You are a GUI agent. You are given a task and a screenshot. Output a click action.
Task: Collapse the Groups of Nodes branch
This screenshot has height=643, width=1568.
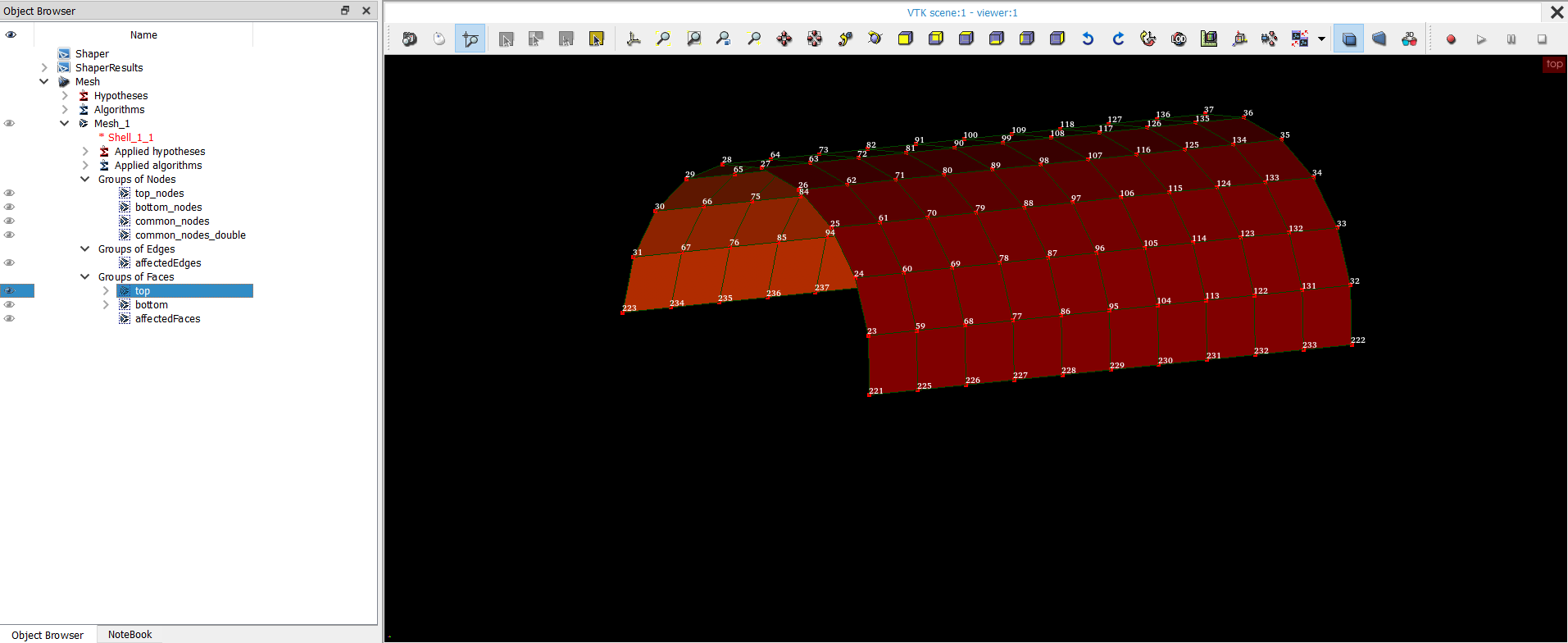[x=85, y=180]
